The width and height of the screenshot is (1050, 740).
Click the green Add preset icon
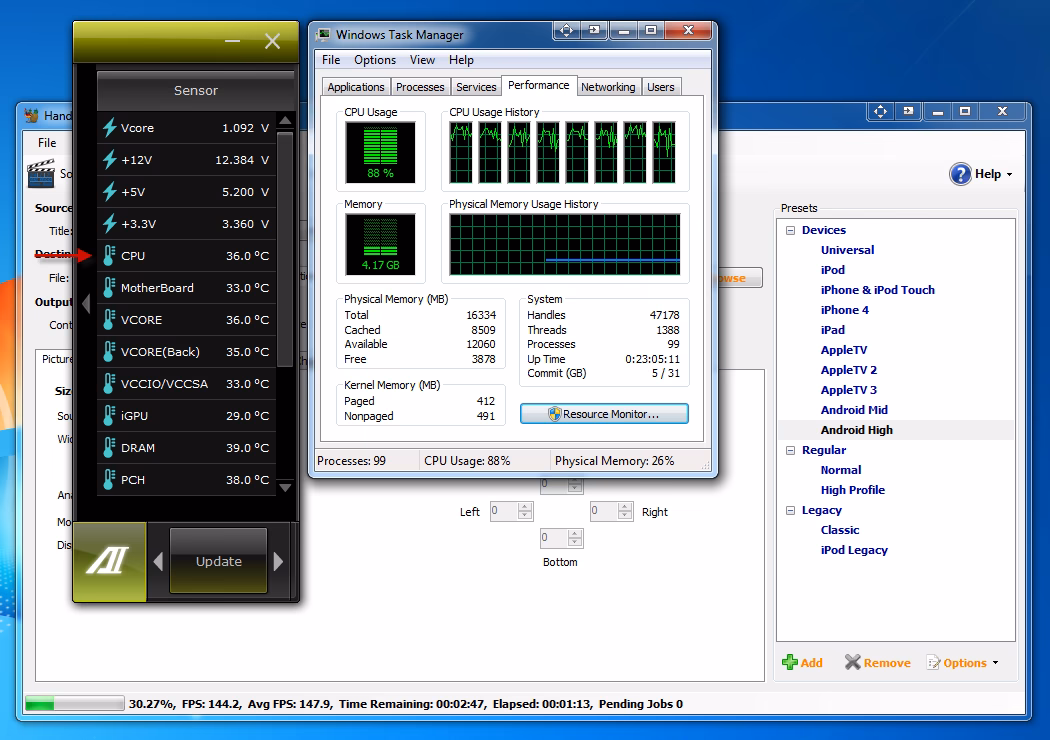(789, 662)
